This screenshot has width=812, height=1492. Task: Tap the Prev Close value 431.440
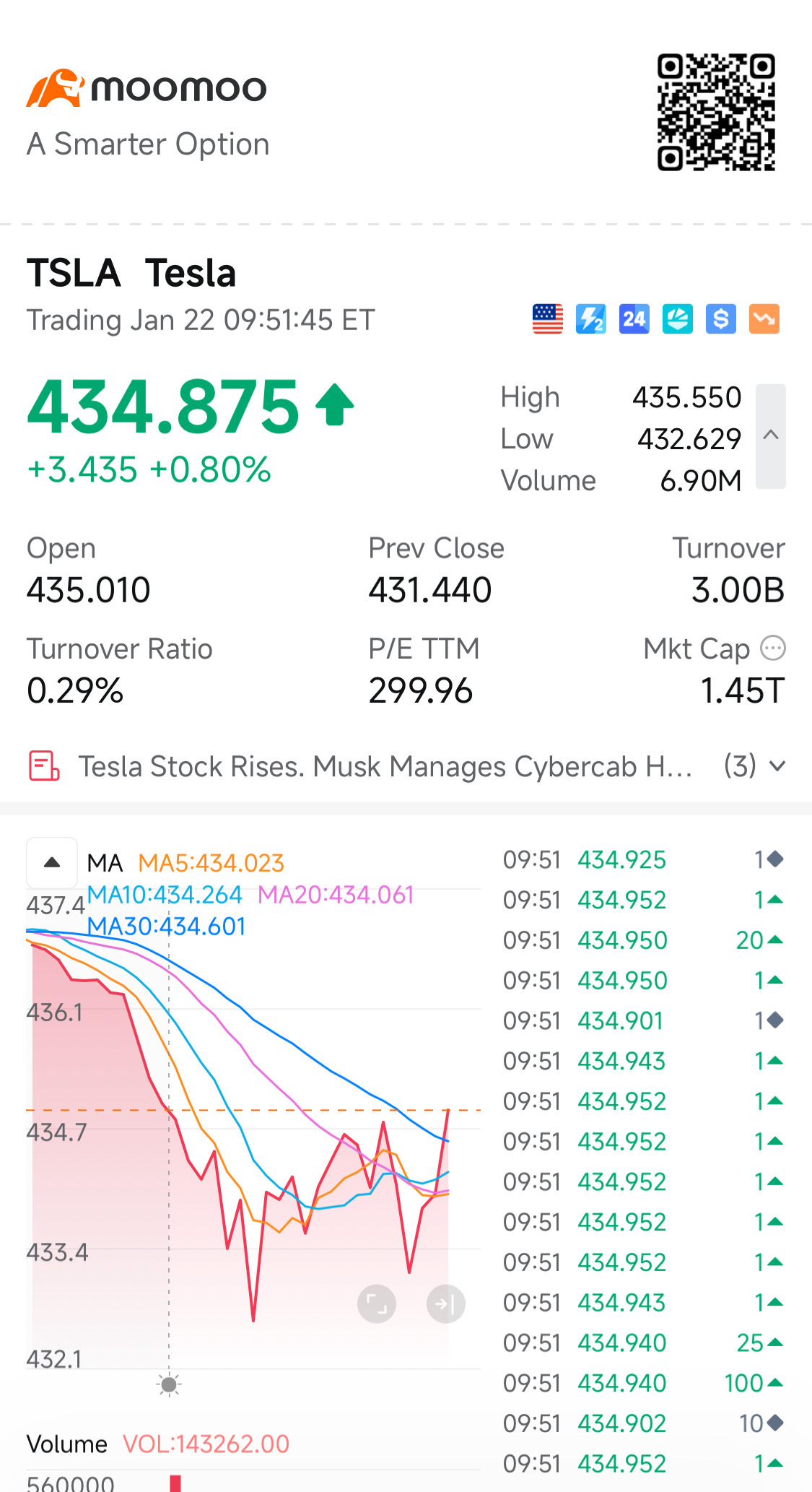pyautogui.click(x=430, y=590)
